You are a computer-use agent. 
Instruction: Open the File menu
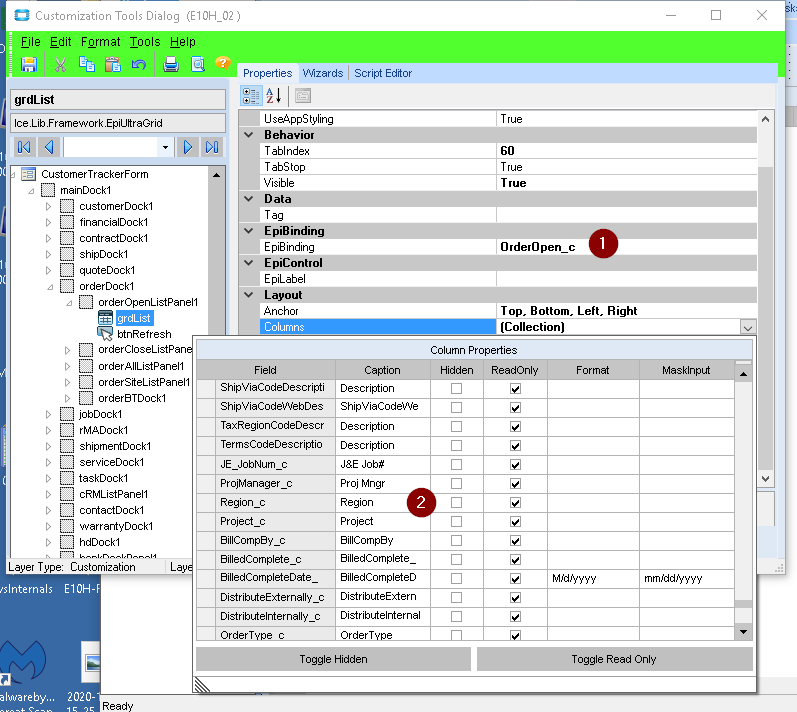30,42
